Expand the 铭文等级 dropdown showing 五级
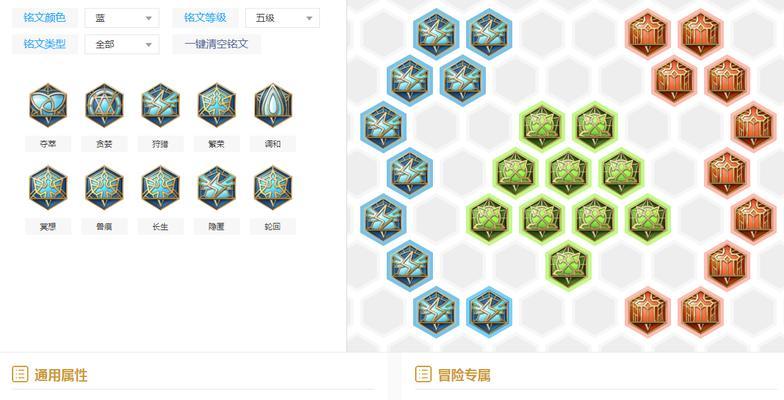The image size is (784, 400). point(282,18)
